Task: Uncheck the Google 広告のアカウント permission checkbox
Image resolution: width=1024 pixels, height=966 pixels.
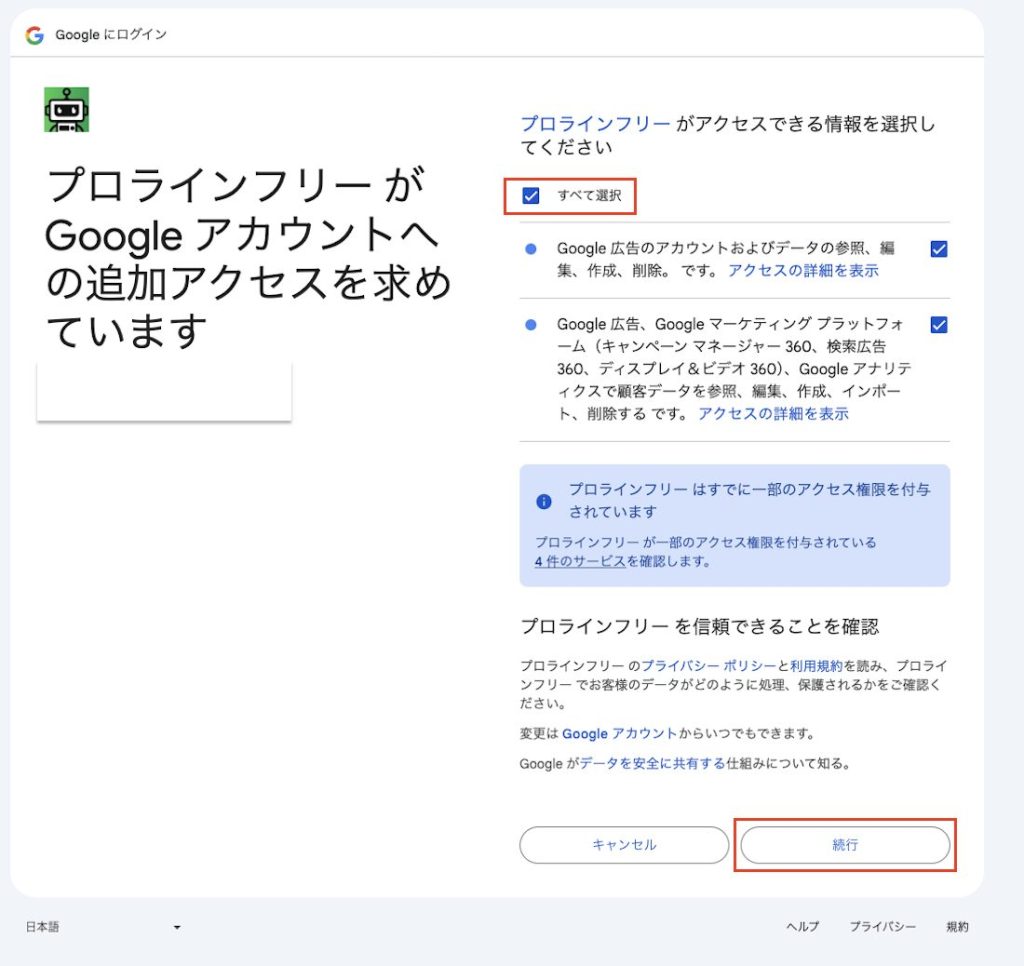Action: tap(938, 249)
